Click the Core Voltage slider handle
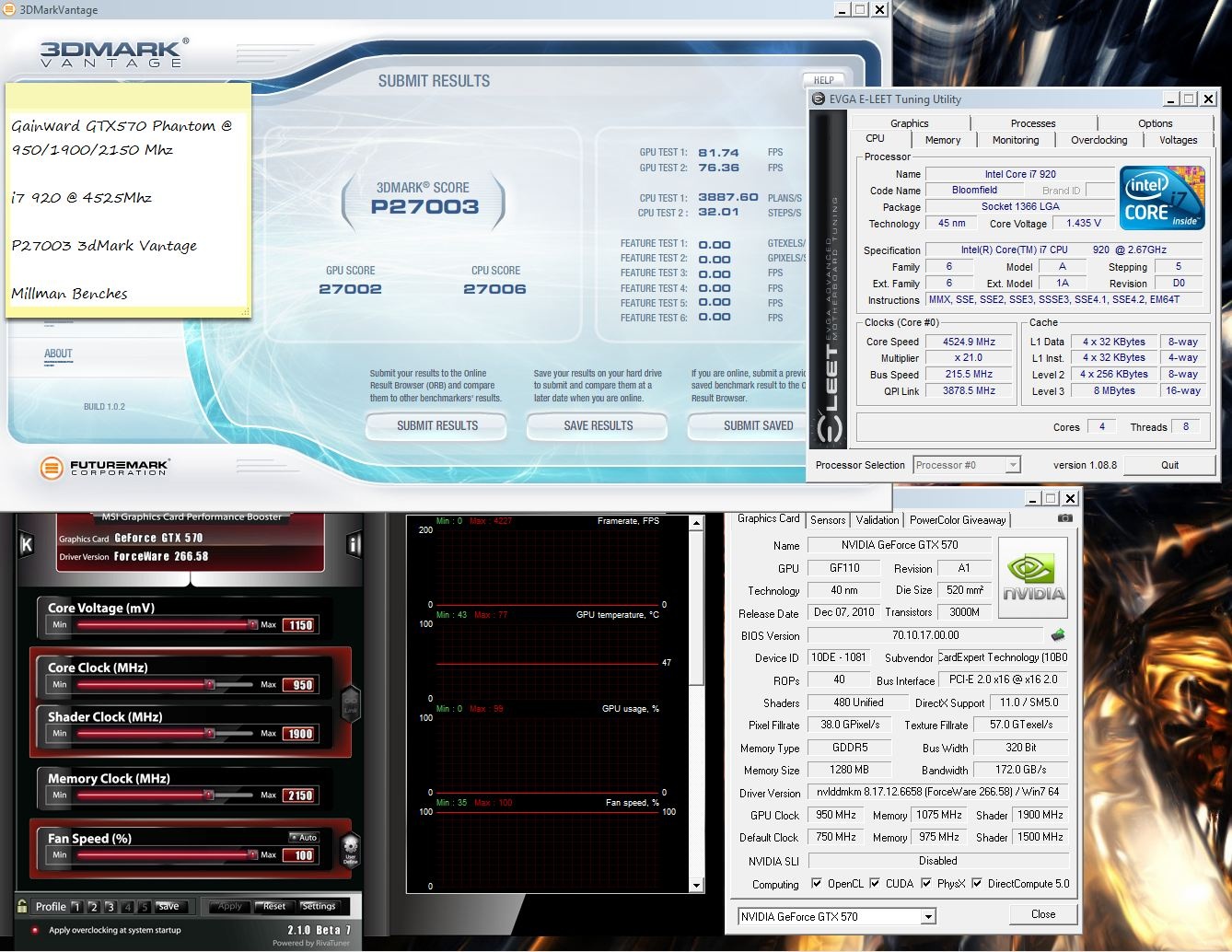 click(252, 624)
